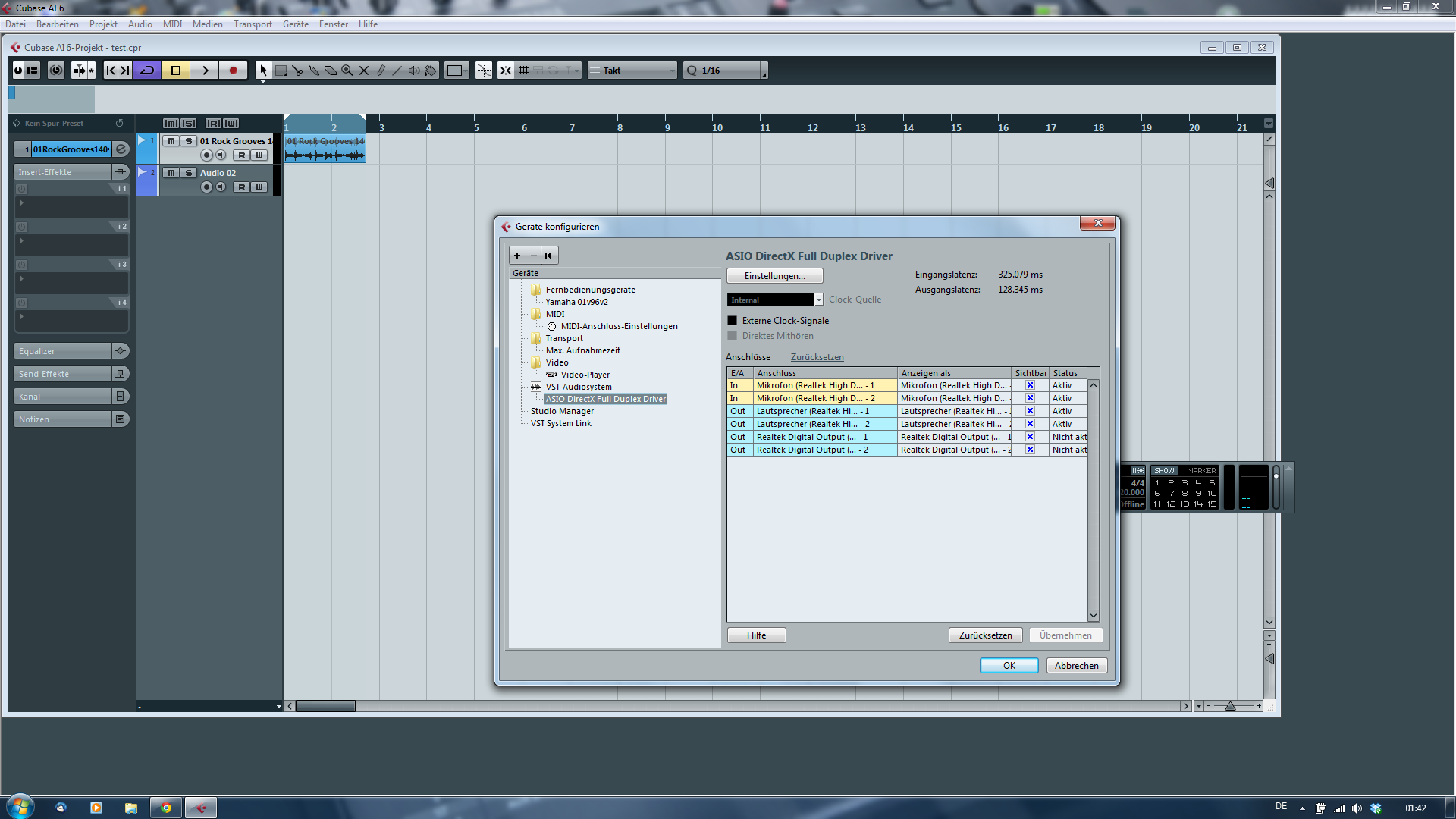Screen dimensions: 1456x819
Task: Click the horizontal scrollbar thumb of project
Action: click(x=325, y=706)
